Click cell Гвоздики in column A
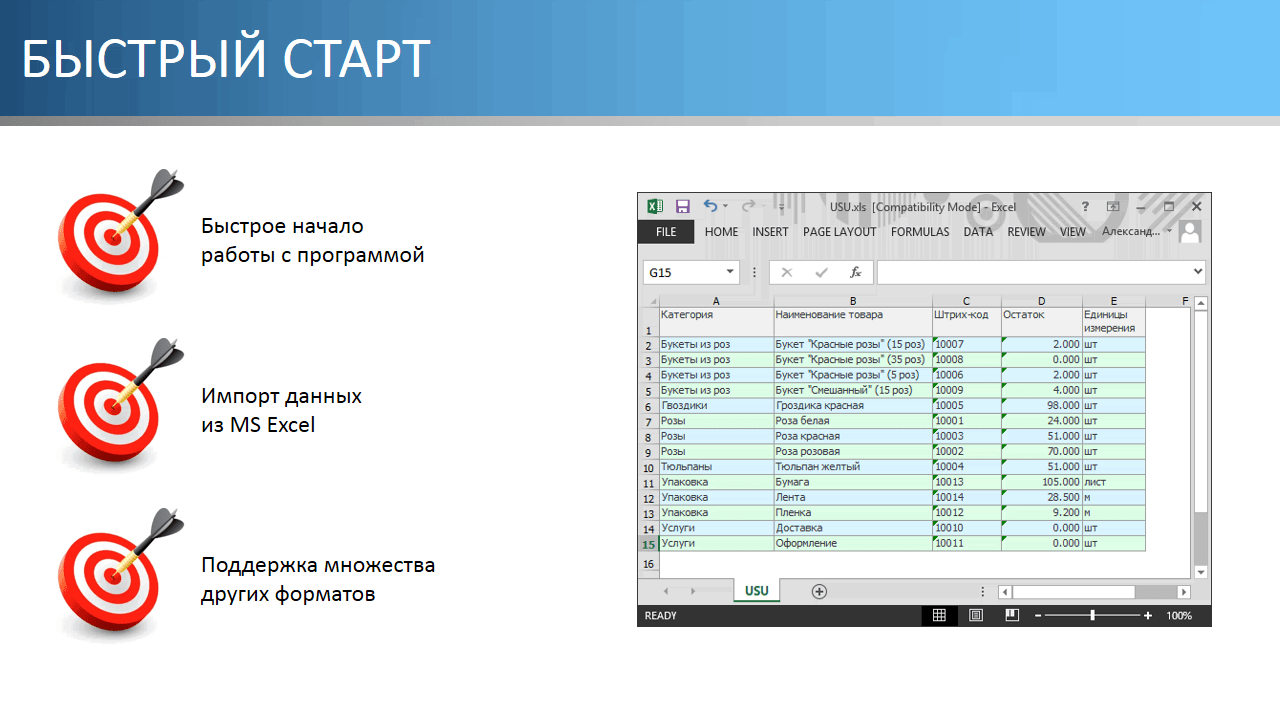Screen dimensions: 1280x720 (716, 406)
